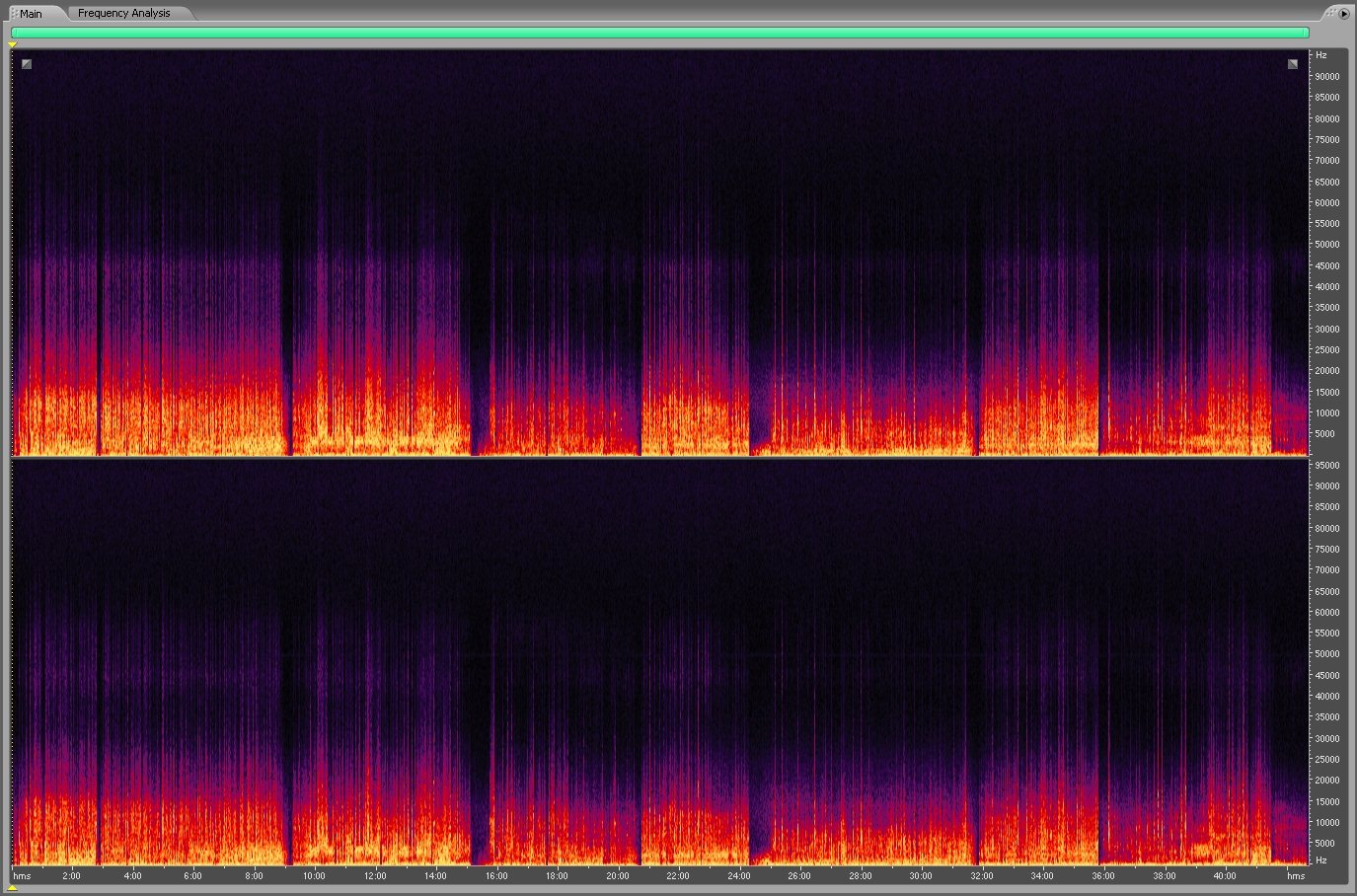
Task: Click the dotted grip next to the panel menu
Action: coord(1330,13)
